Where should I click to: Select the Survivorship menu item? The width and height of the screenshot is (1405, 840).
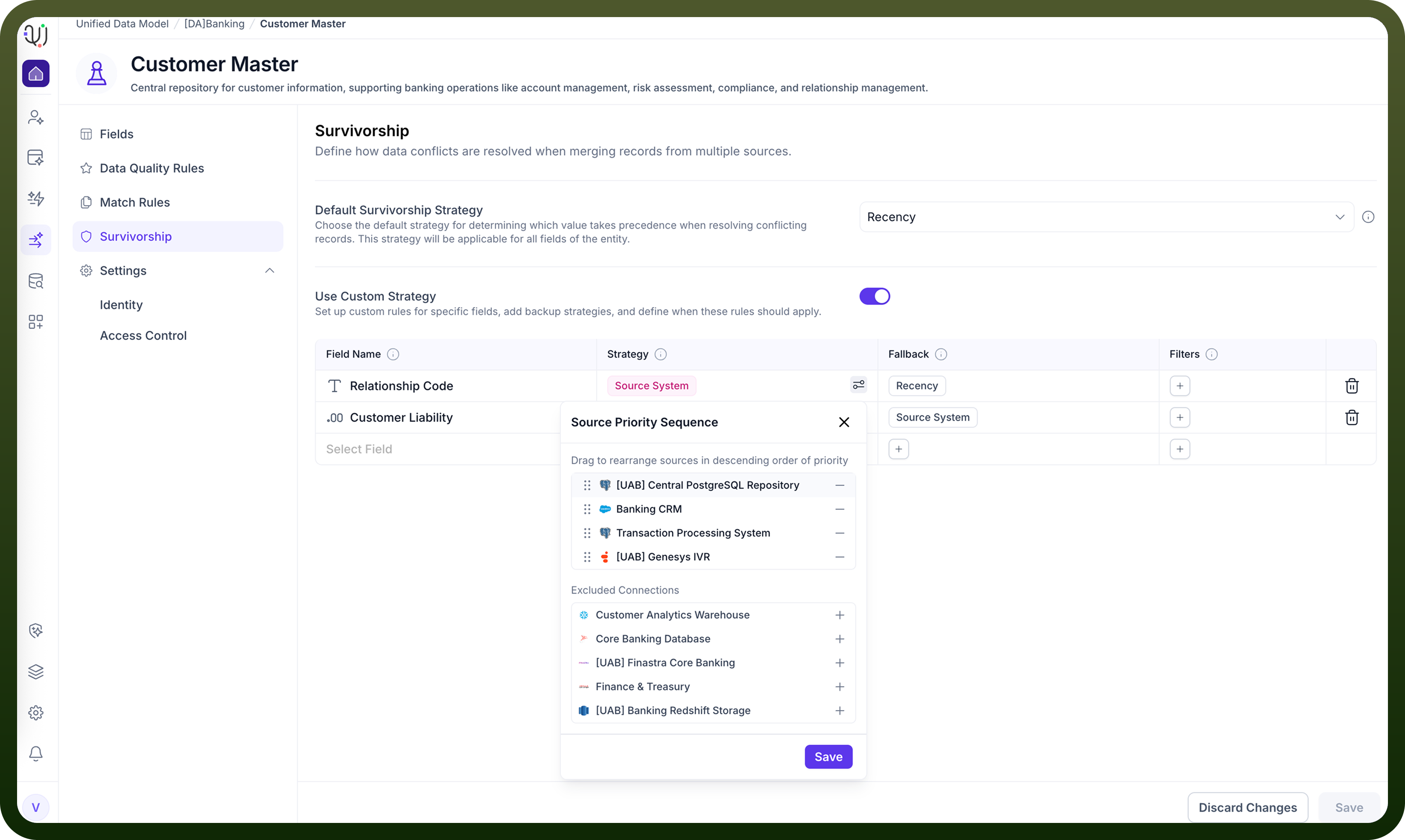(178, 236)
